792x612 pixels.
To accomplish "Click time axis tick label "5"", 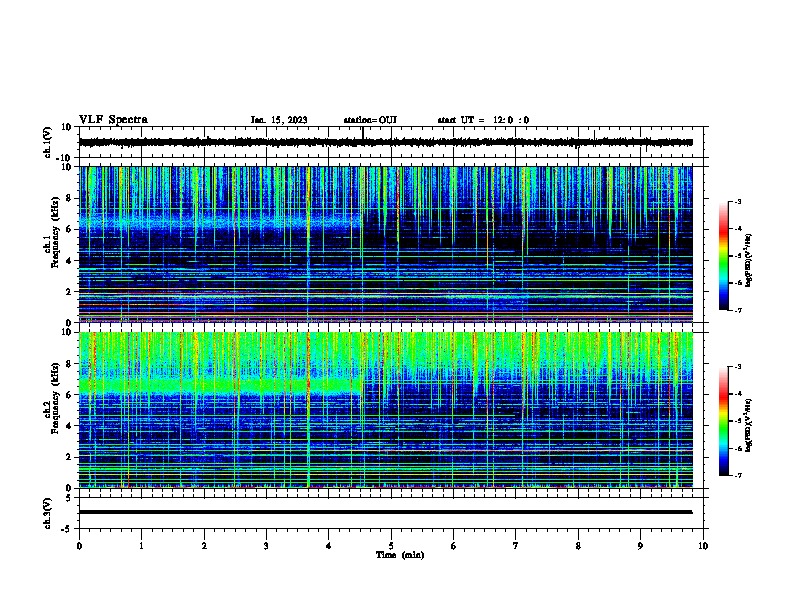I will (x=391, y=546).
